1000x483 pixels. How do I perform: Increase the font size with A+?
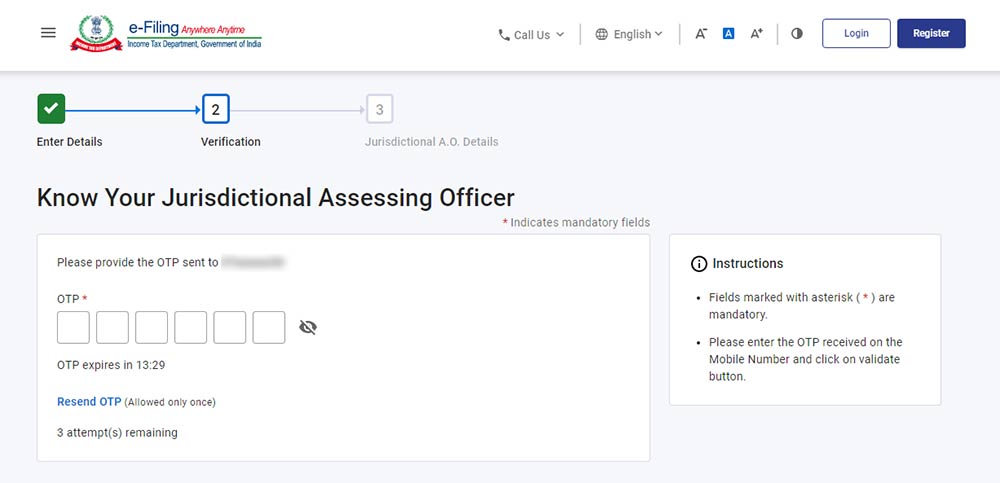click(757, 34)
